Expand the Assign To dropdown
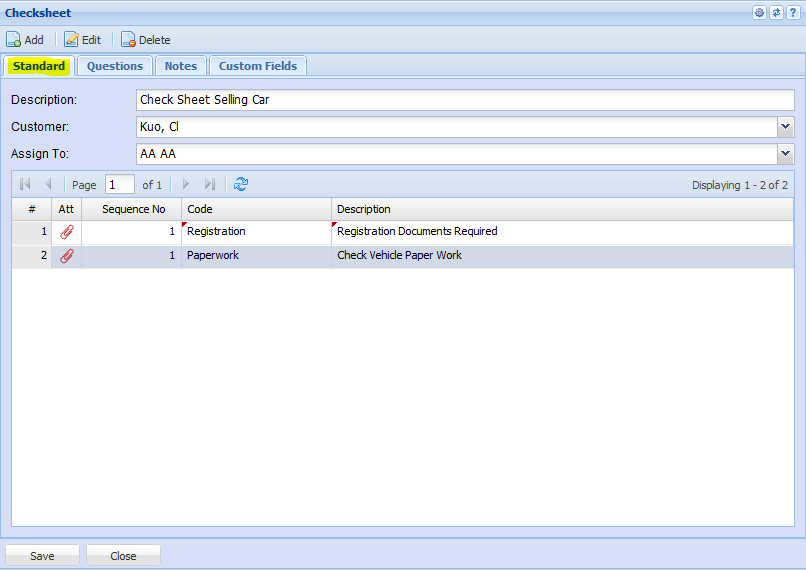806x570 pixels. [785, 154]
